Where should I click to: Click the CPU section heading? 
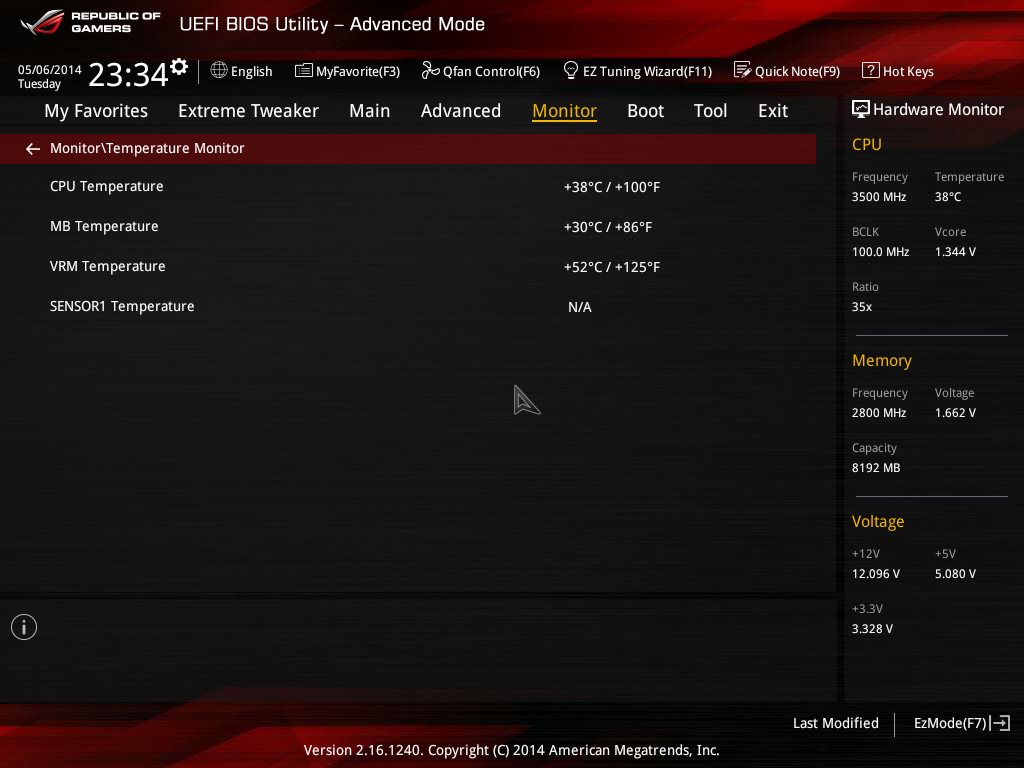pyautogui.click(x=867, y=144)
